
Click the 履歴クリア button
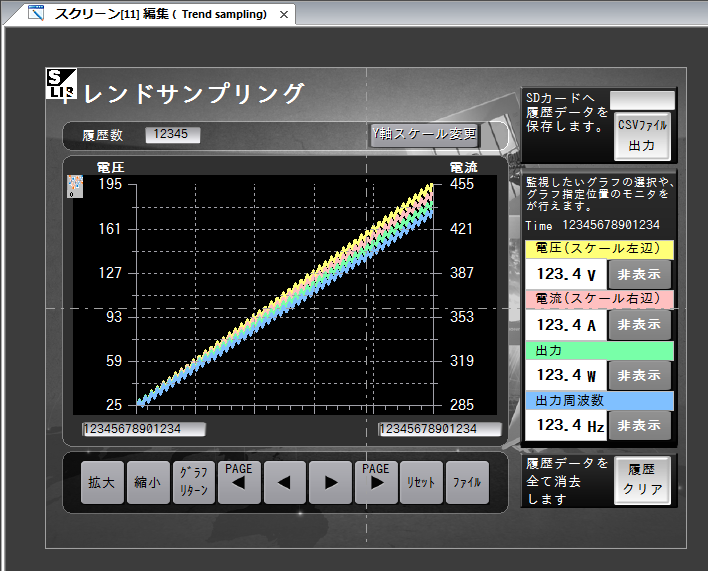point(642,481)
